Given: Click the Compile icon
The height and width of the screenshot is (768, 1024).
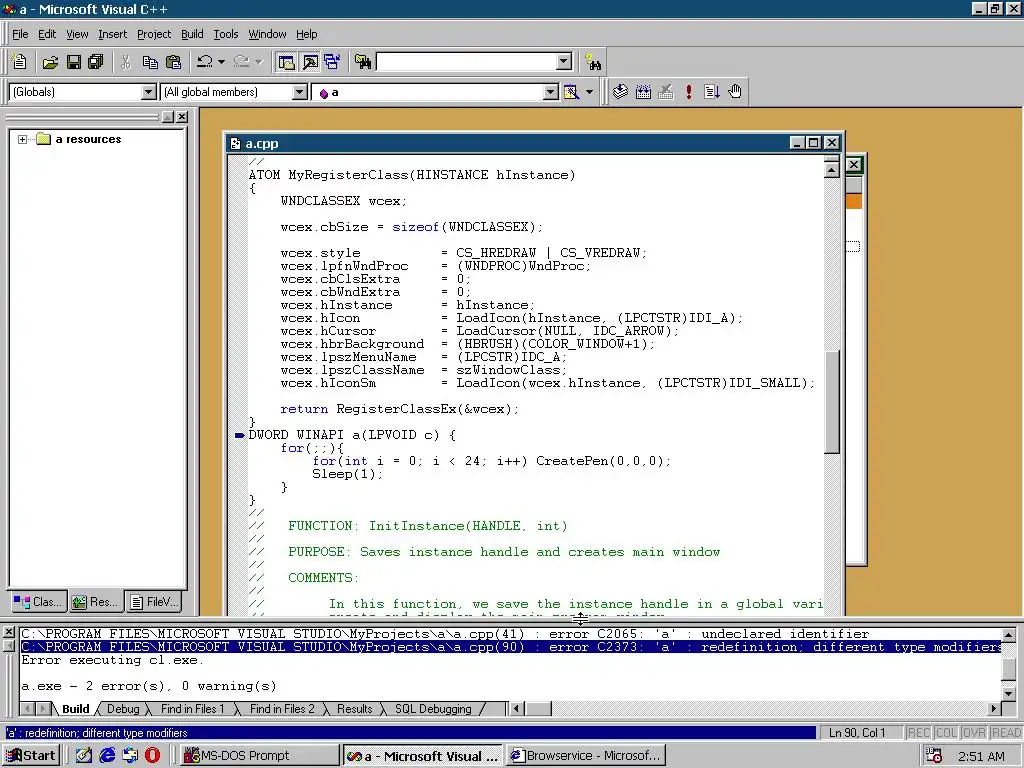Looking at the screenshot, I should 620,92.
